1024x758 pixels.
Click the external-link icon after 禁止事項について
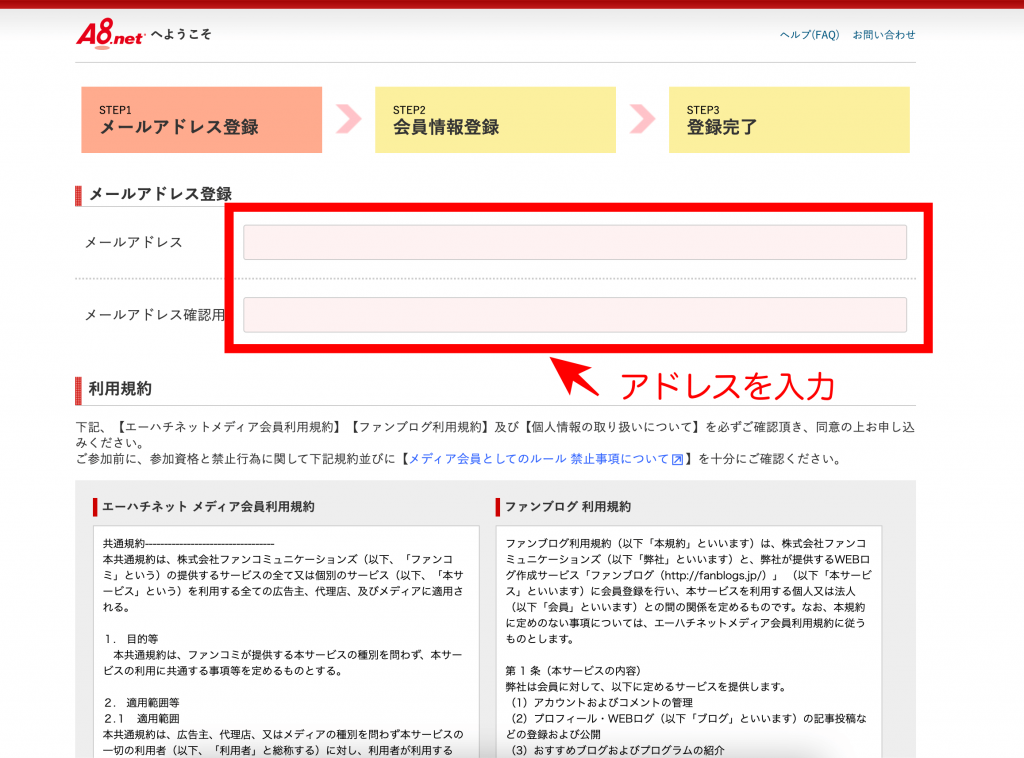677,460
